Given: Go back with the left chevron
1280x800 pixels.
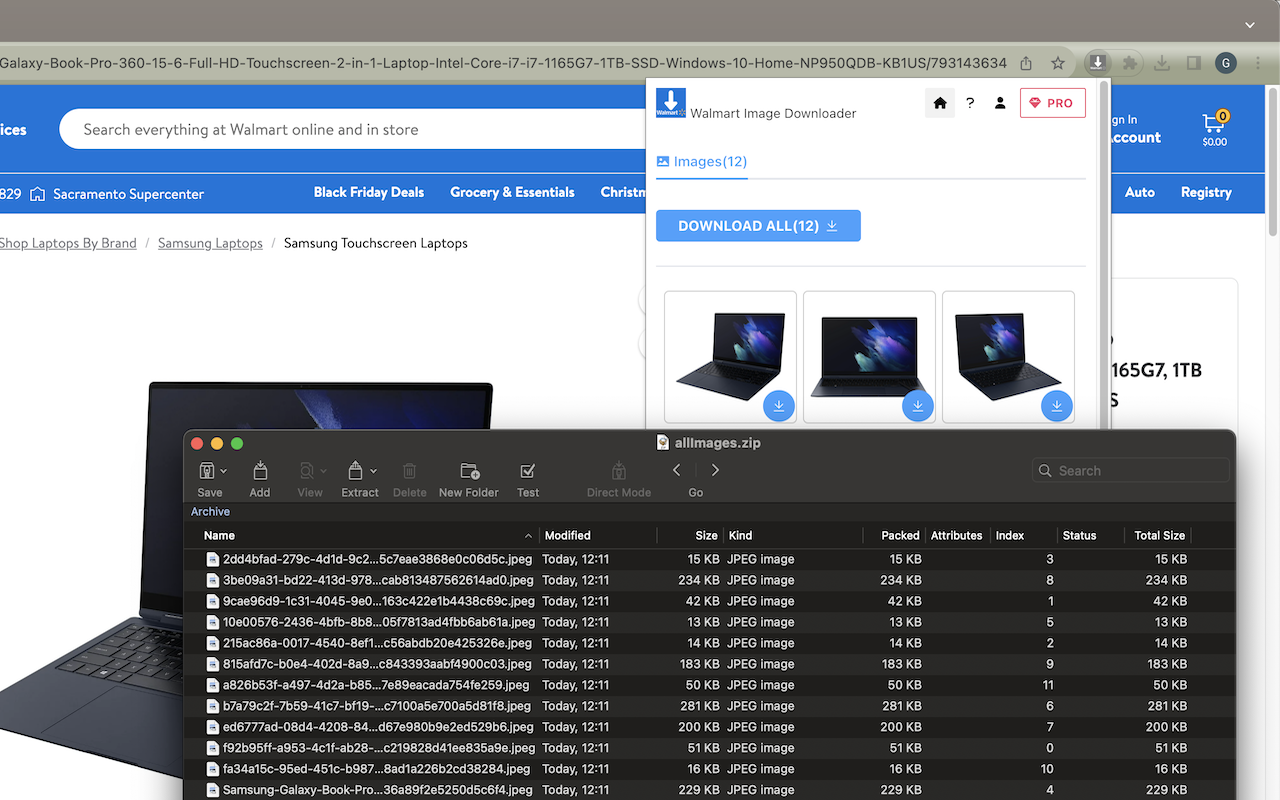Looking at the screenshot, I should click(x=677, y=470).
